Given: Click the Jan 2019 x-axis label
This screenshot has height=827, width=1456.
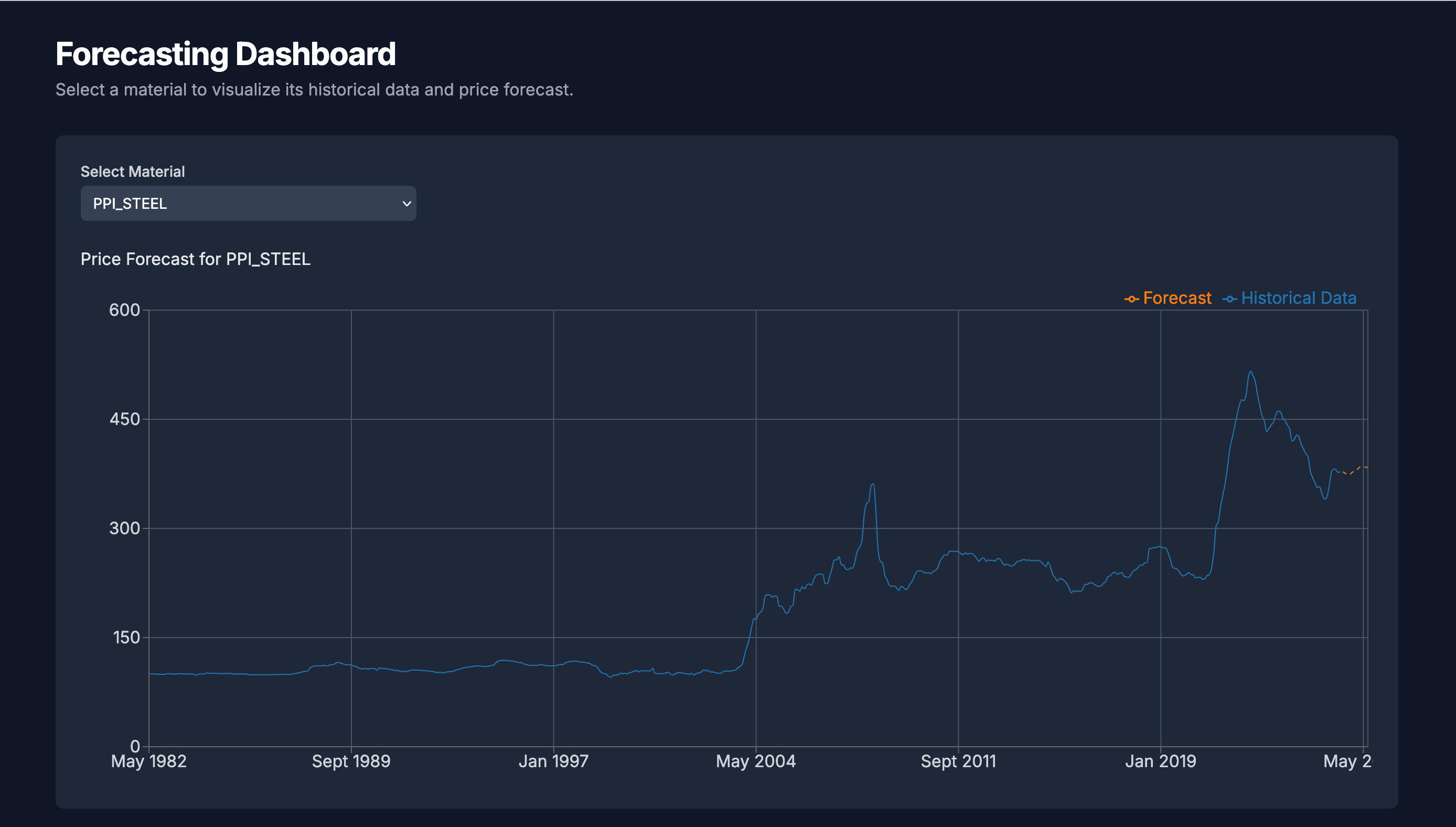Looking at the screenshot, I should coord(1160,761).
